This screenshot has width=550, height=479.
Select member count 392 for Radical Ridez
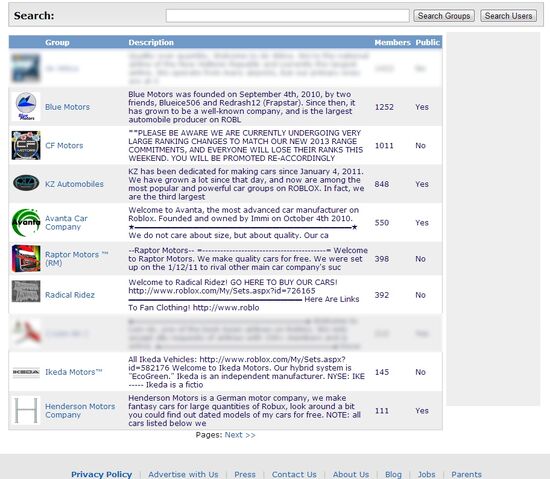pyautogui.click(x=382, y=295)
